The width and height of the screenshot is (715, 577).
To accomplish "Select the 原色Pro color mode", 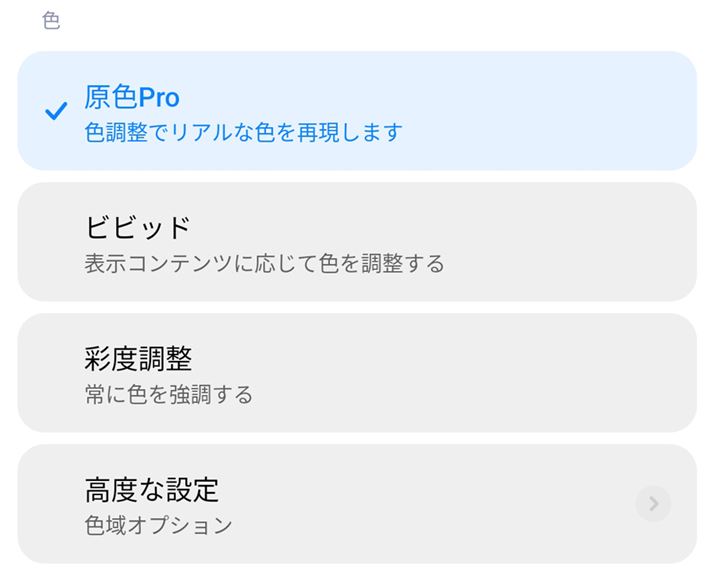I will point(357,111).
